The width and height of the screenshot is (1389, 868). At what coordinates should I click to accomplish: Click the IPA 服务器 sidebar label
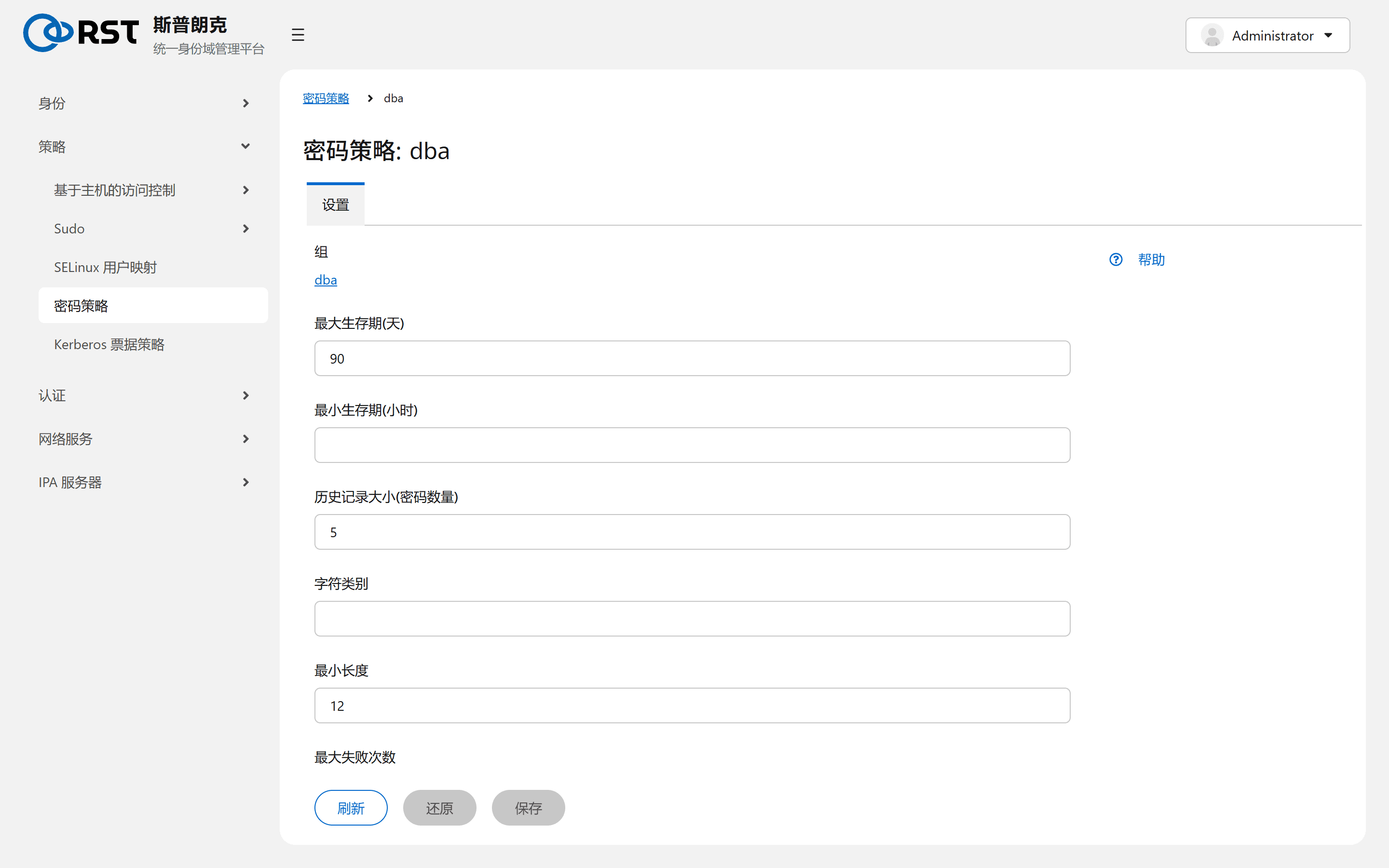tap(70, 482)
